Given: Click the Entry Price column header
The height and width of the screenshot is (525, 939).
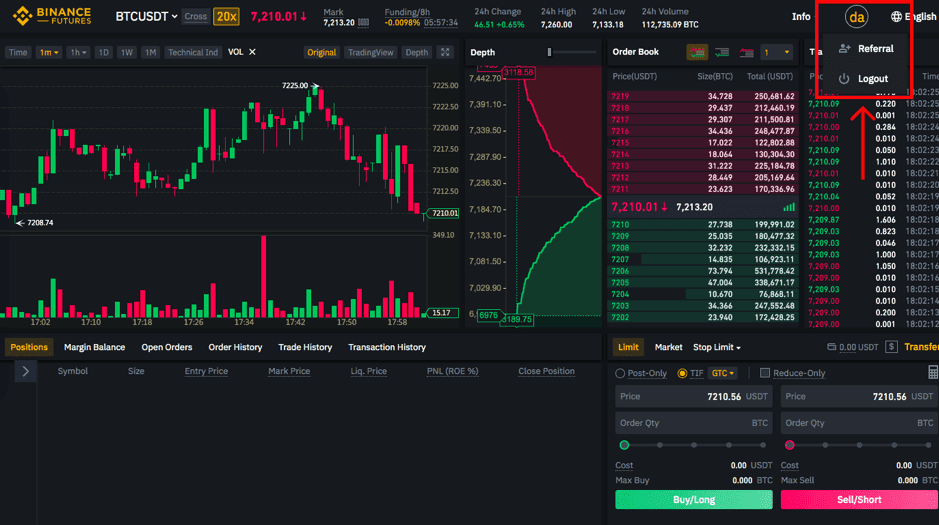Looking at the screenshot, I should 206,371.
